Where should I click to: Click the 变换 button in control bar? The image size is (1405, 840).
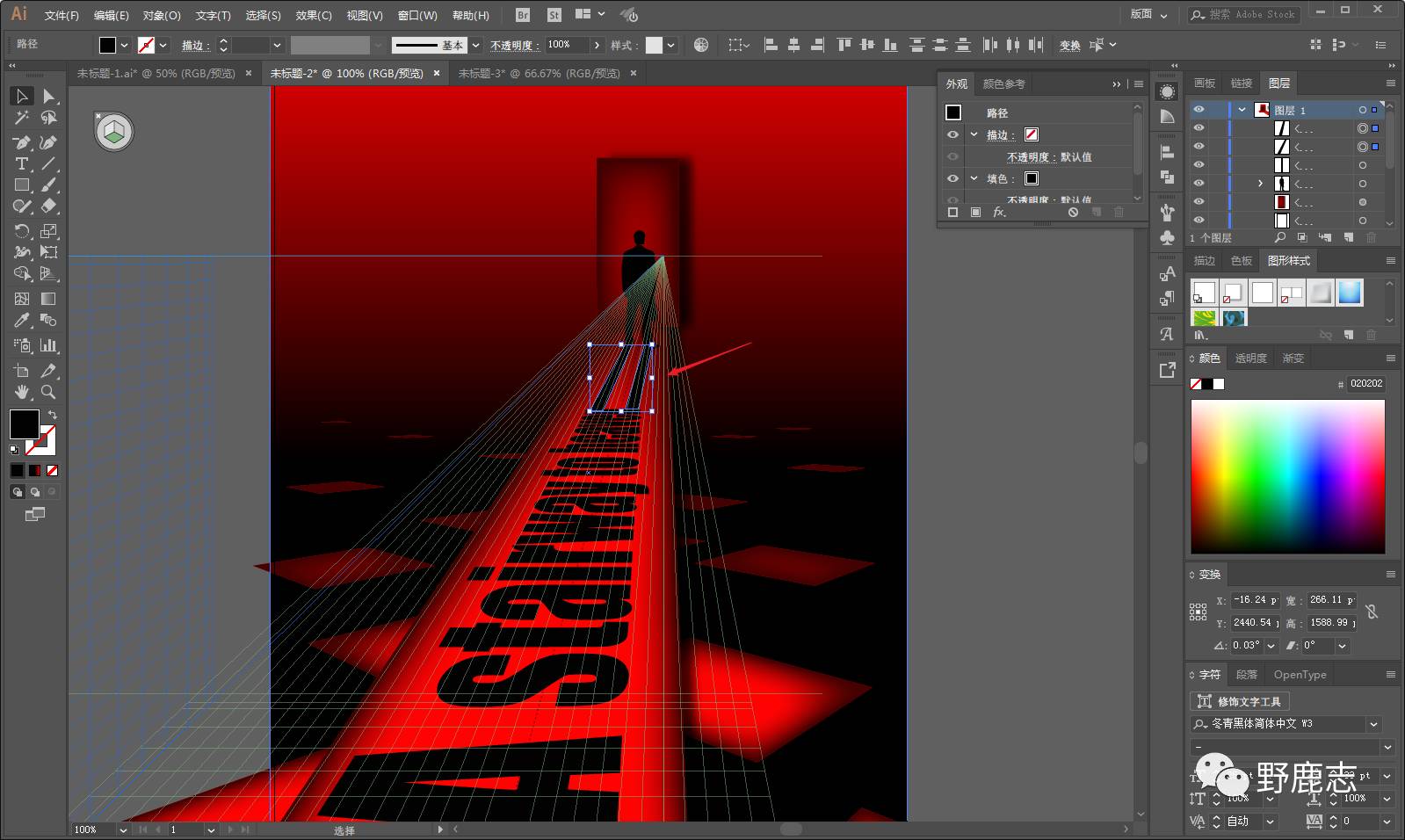(1069, 45)
